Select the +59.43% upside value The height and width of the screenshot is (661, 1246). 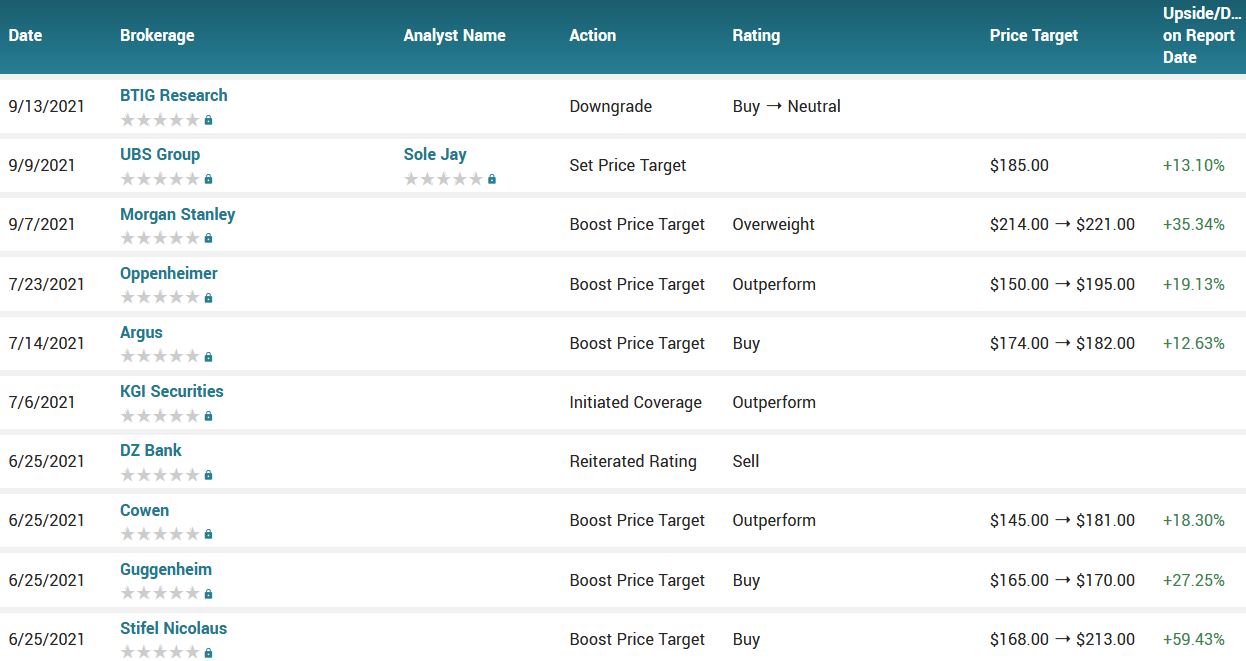(x=1194, y=639)
